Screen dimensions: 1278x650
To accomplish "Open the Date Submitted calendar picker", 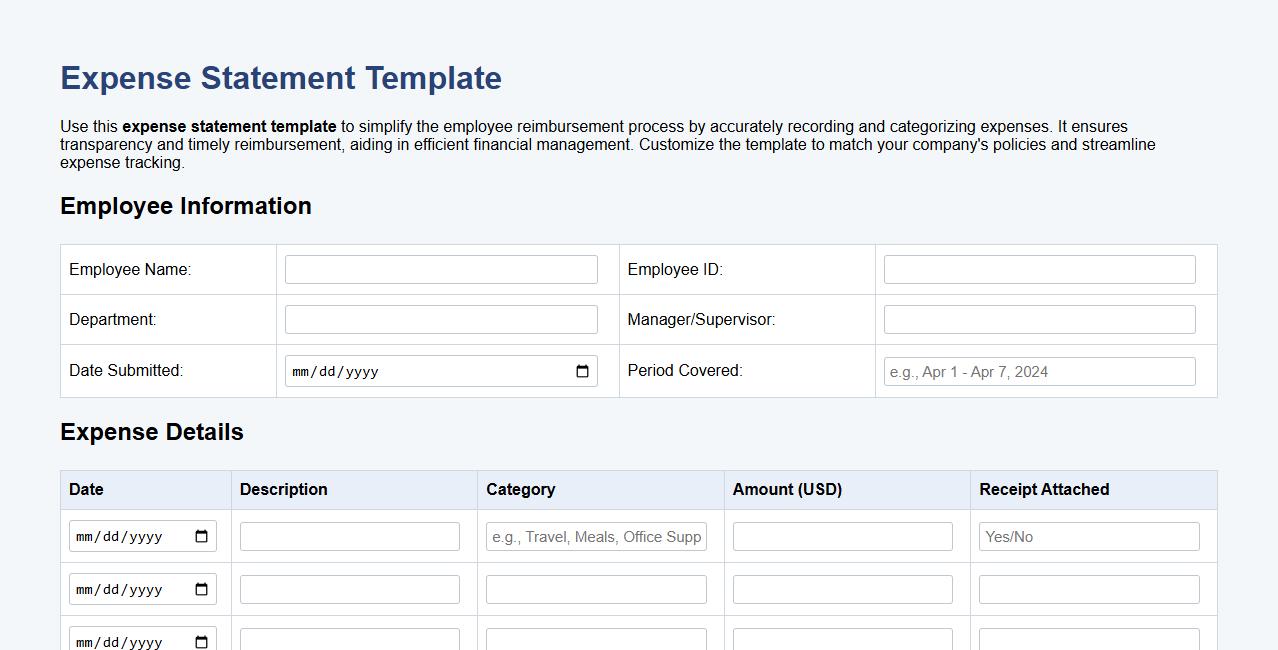I will point(581,370).
